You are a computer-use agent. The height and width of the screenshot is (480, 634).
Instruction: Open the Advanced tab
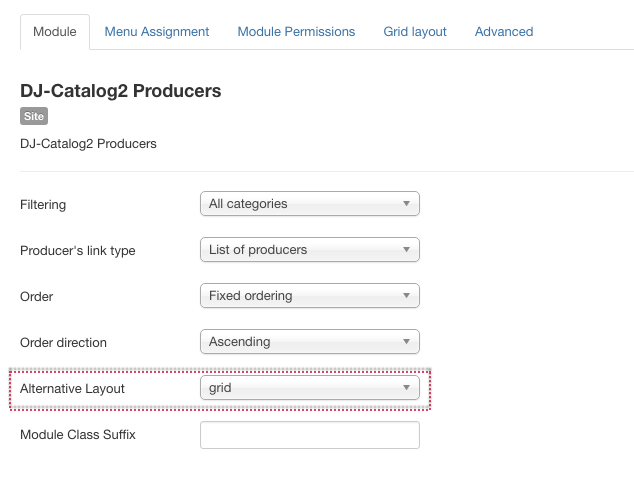pyautogui.click(x=504, y=32)
